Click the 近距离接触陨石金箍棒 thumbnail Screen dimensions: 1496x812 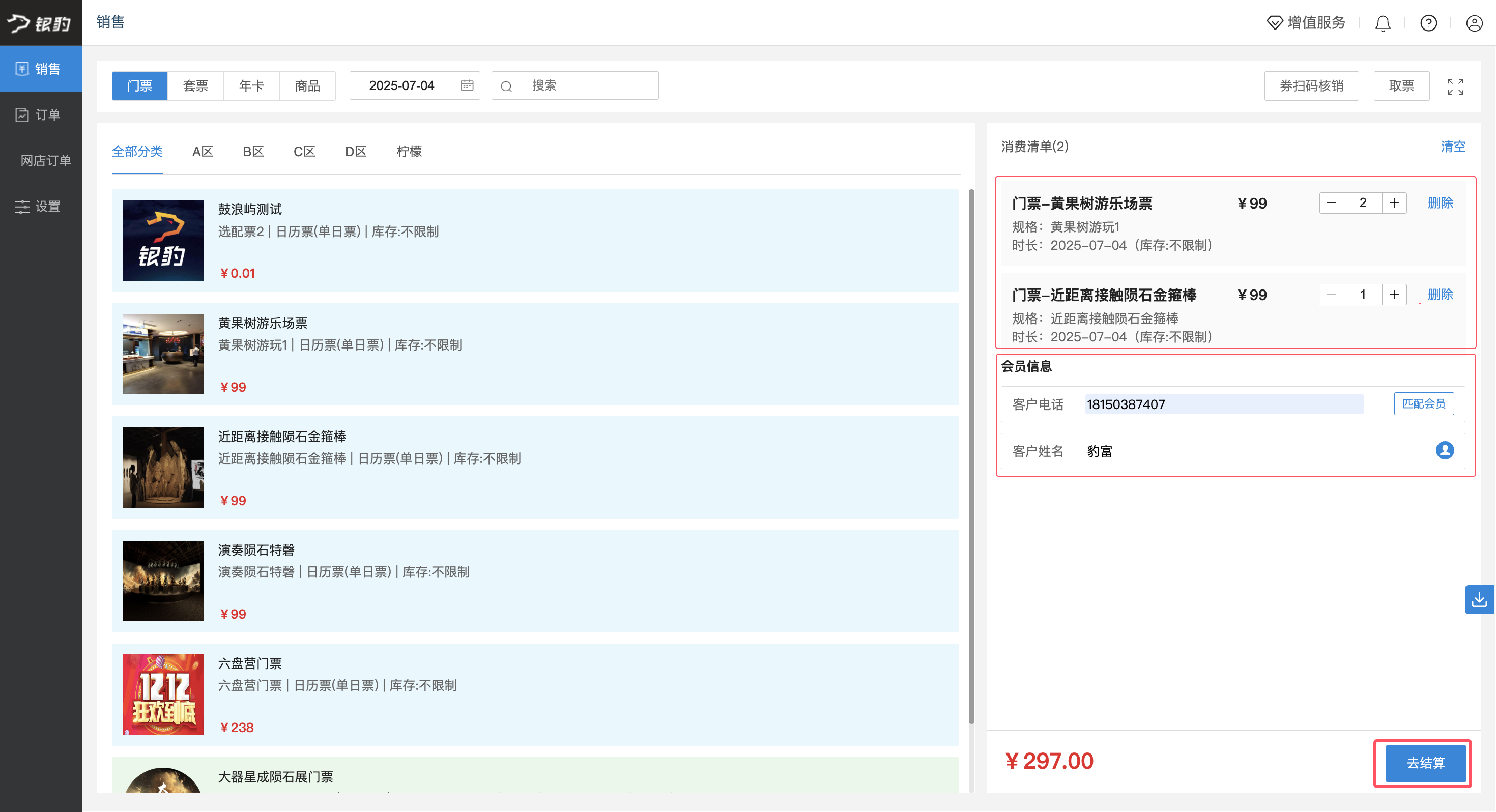point(163,468)
